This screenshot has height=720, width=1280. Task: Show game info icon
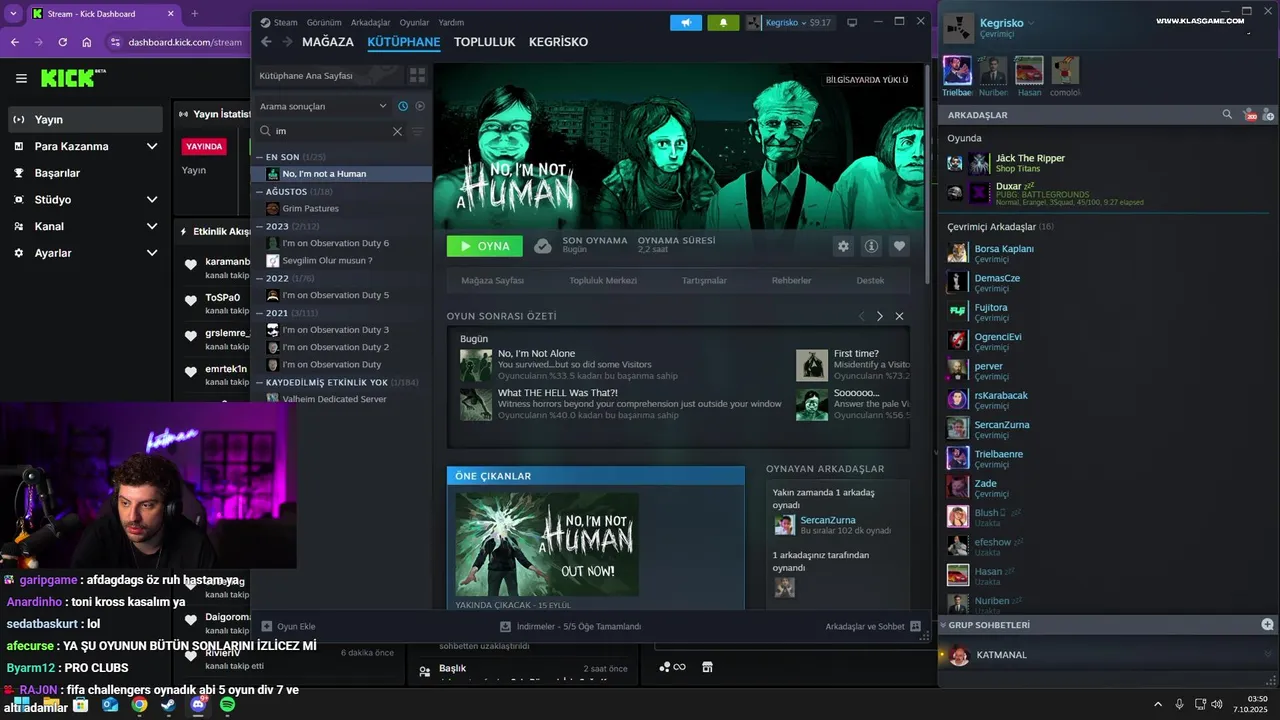871,246
